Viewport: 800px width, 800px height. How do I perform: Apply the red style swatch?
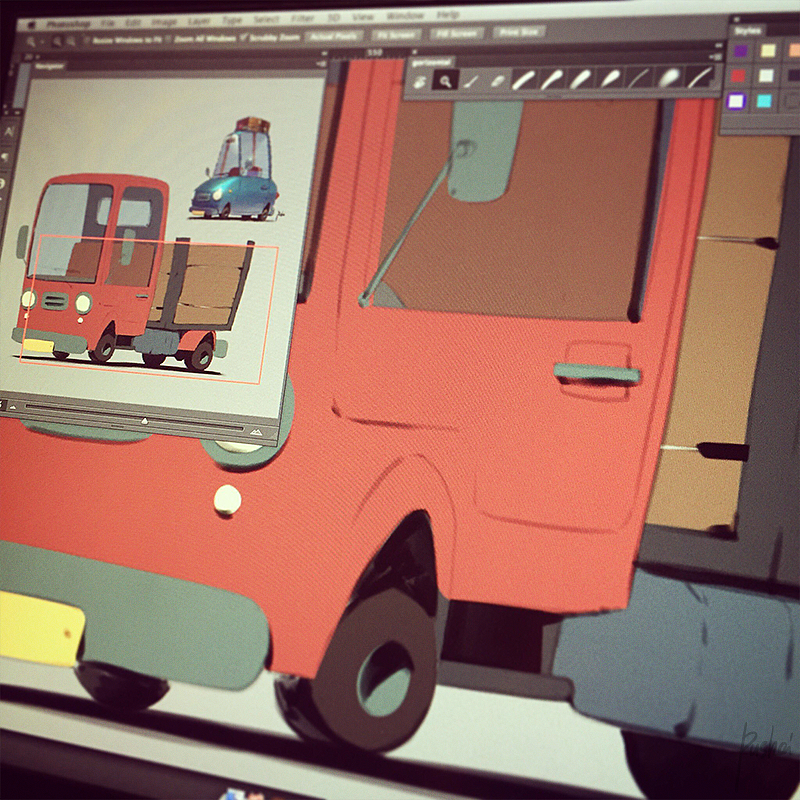tap(738, 76)
